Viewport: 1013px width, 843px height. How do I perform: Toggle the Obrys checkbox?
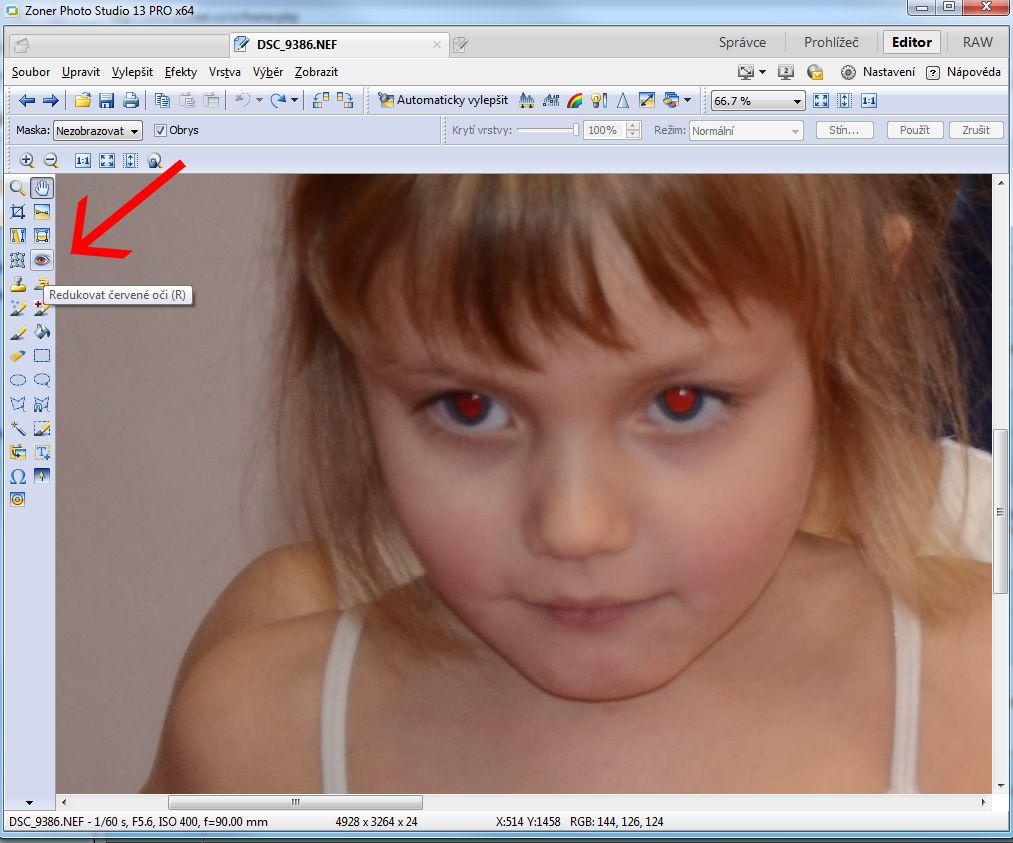[x=160, y=130]
